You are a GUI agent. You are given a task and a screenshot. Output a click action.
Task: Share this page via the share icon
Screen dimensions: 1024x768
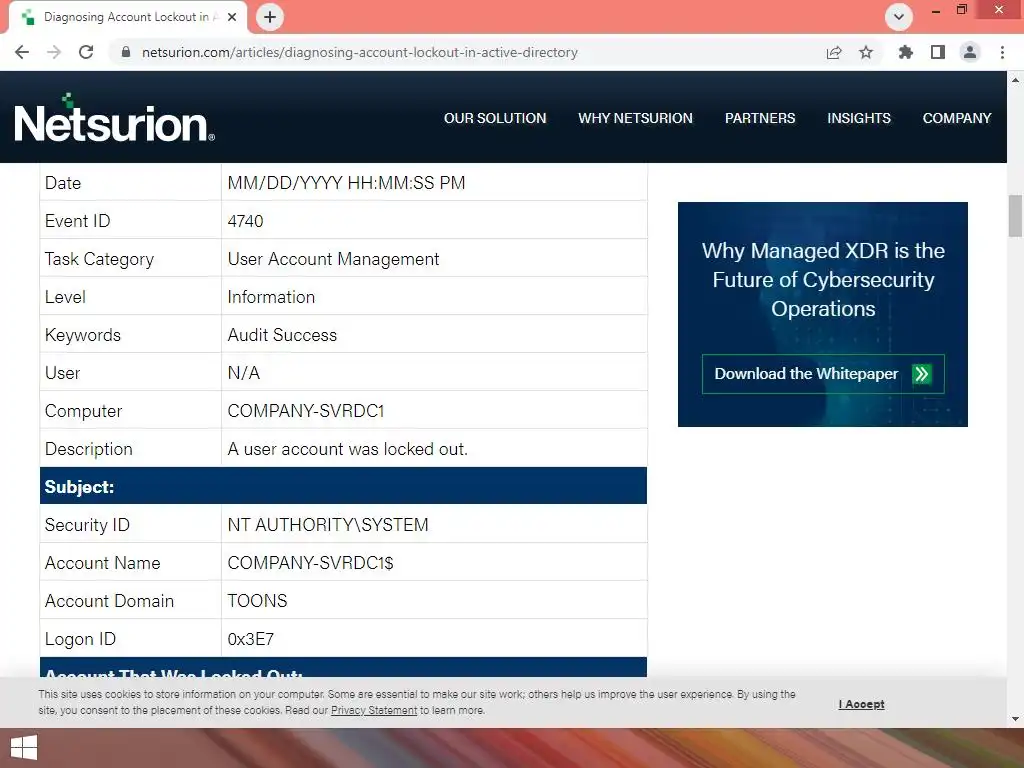click(834, 52)
